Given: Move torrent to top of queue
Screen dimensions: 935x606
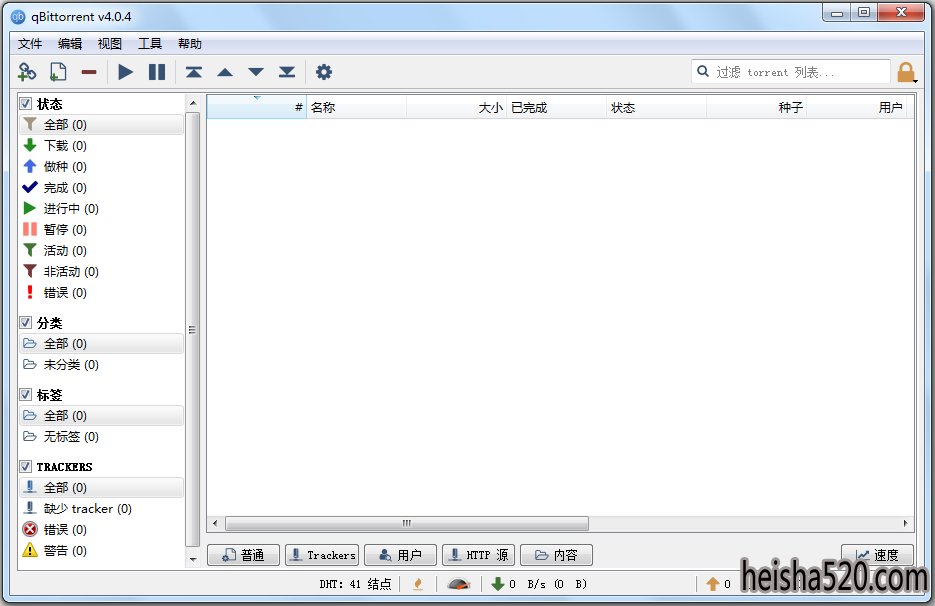Looking at the screenshot, I should tap(194, 72).
